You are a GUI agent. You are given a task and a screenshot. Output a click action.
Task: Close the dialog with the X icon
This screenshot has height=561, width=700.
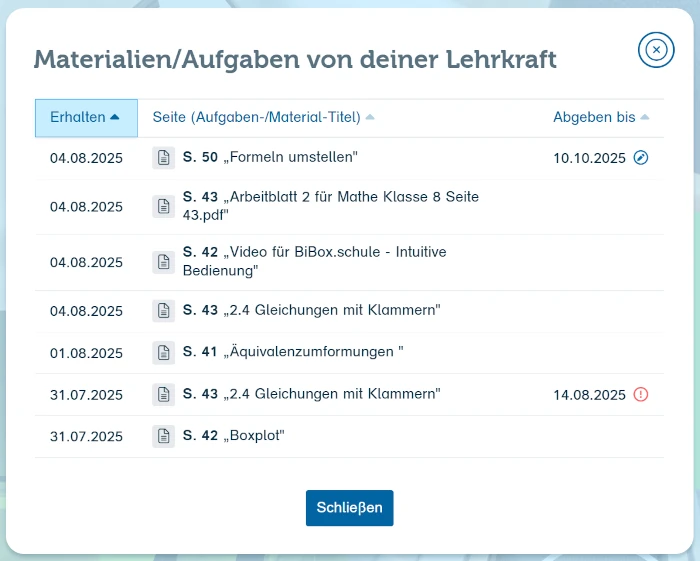pos(656,50)
